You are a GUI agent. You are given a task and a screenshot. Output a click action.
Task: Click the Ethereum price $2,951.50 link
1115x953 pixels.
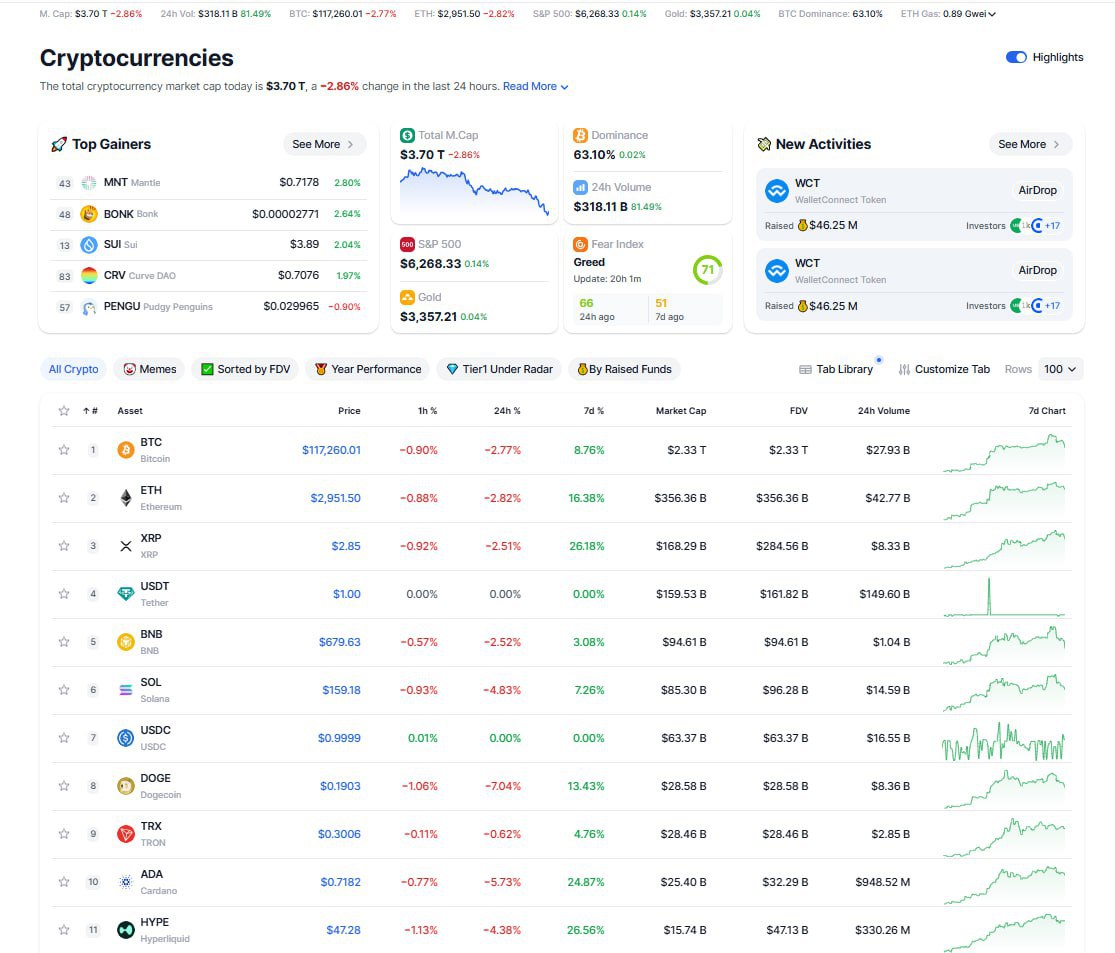click(336, 498)
